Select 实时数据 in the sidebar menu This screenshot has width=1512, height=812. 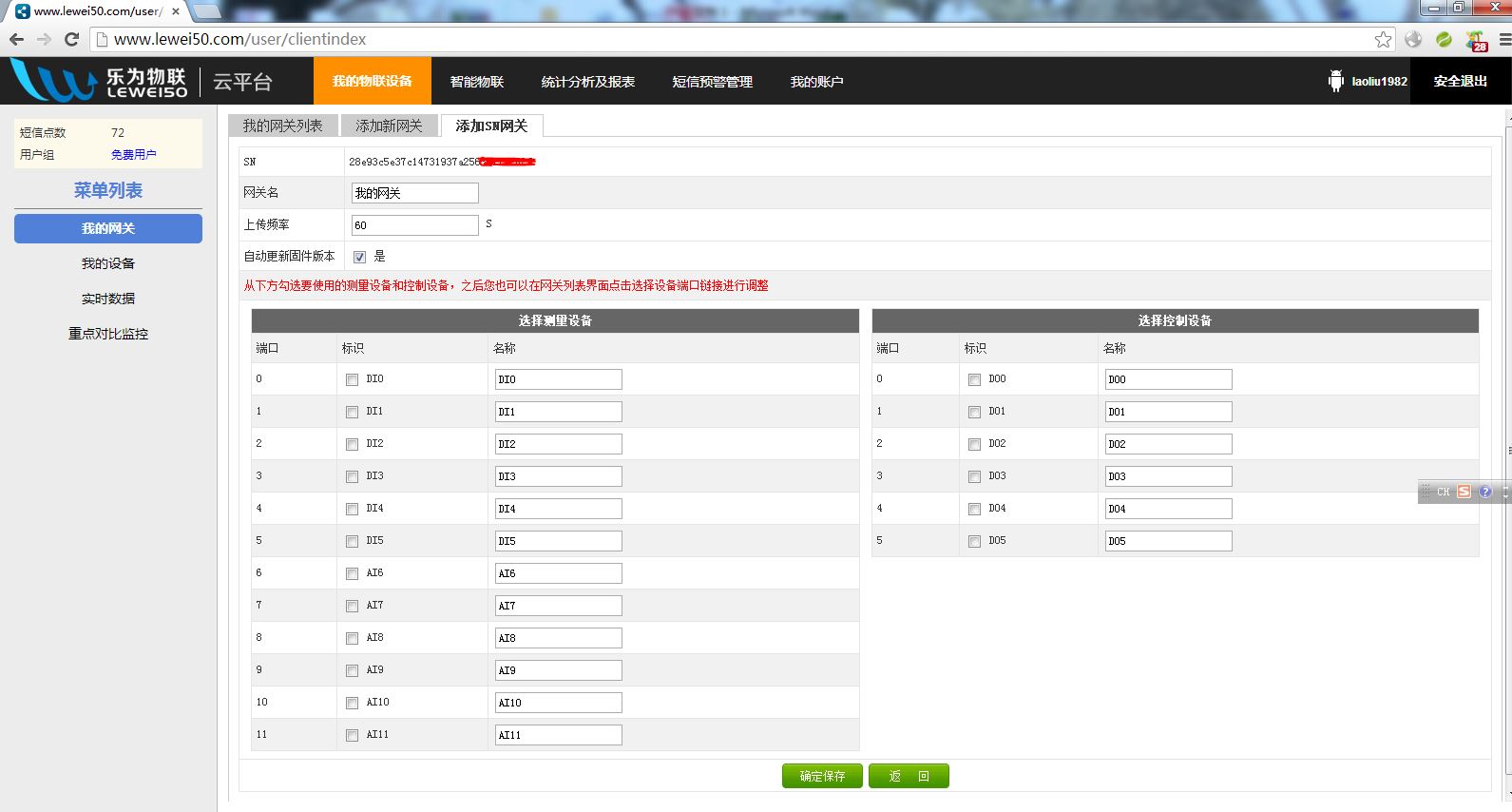pos(108,299)
